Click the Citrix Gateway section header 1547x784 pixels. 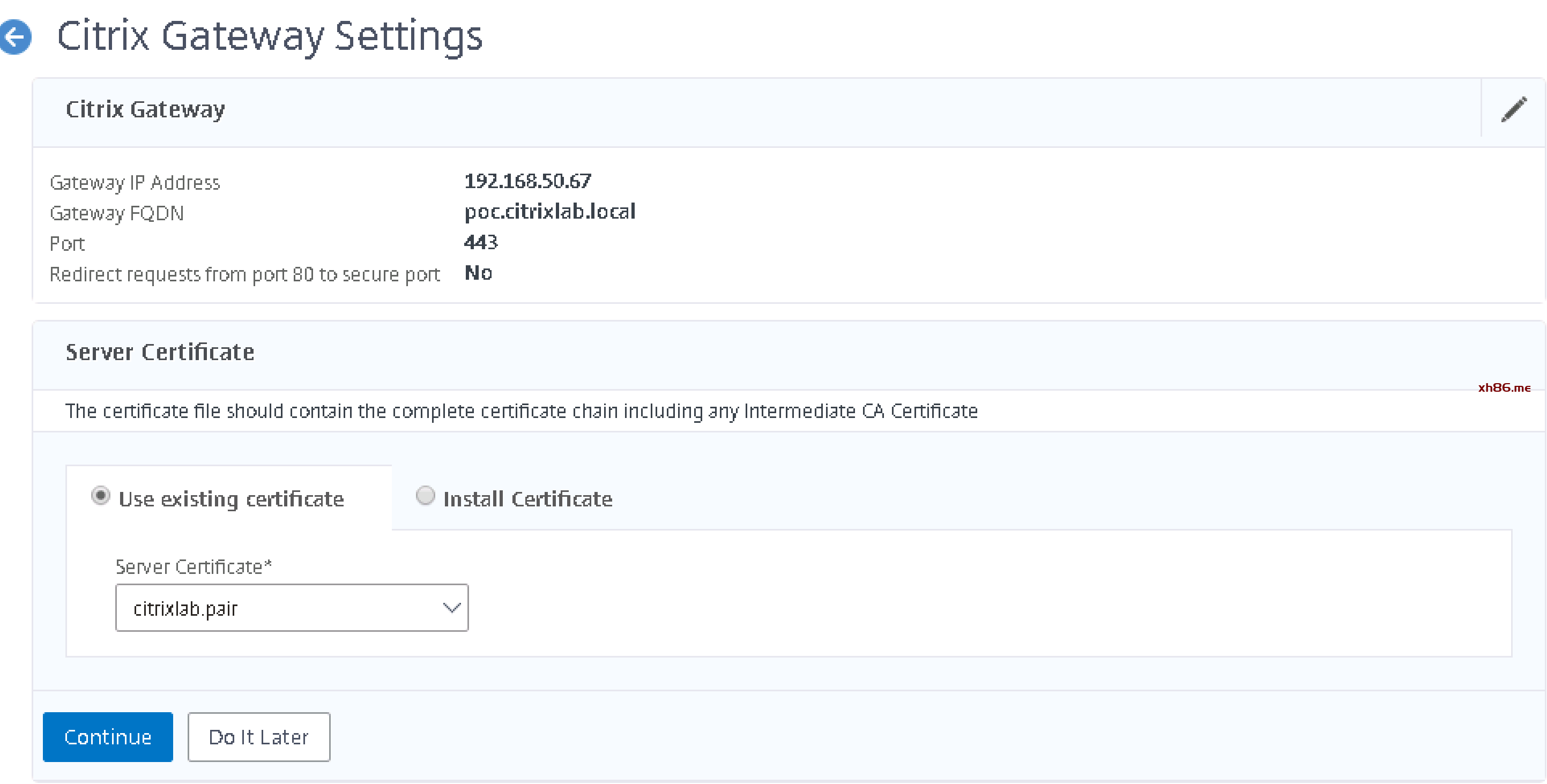[x=145, y=109]
